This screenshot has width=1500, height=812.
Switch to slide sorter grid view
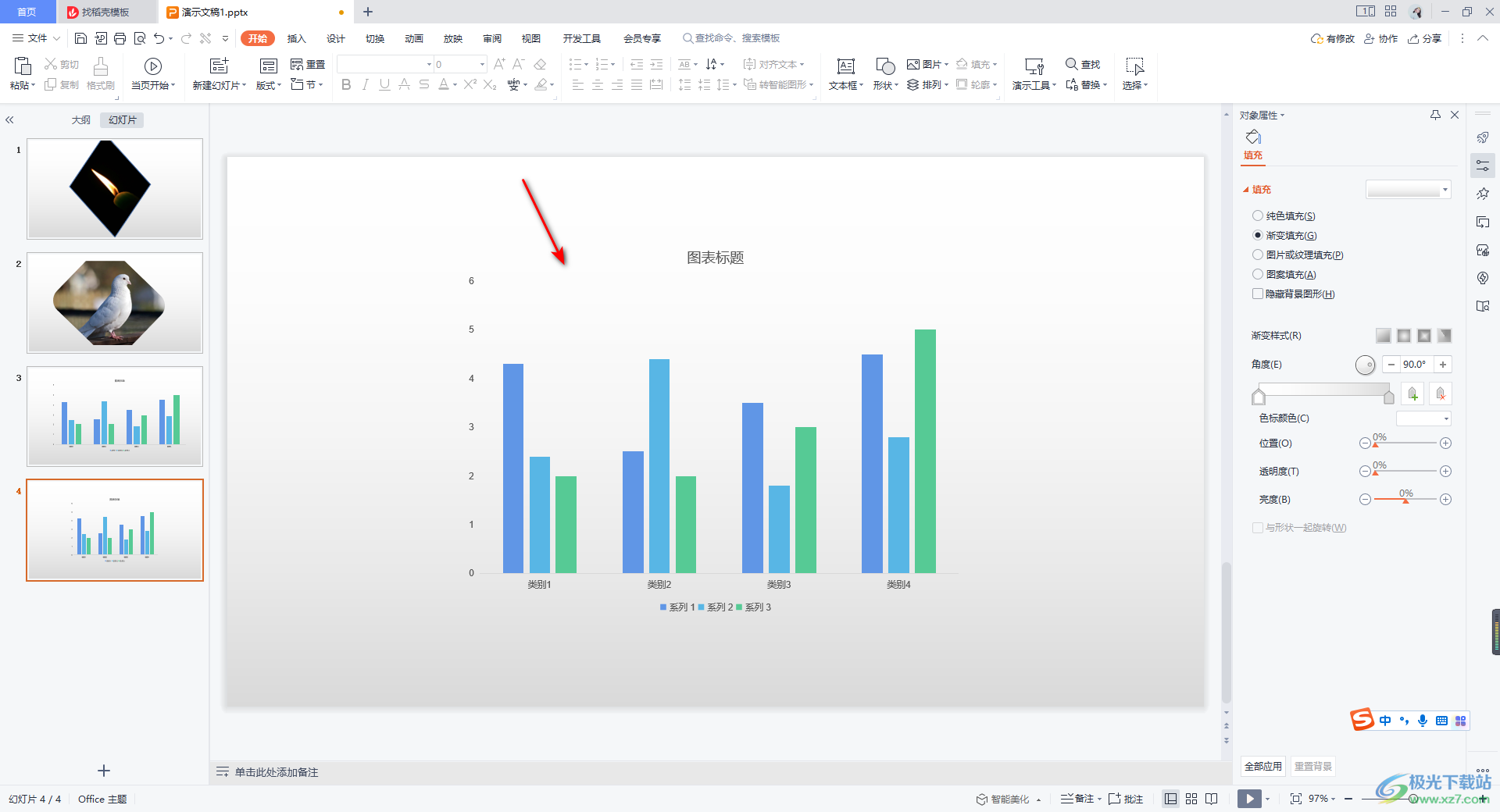1191,799
